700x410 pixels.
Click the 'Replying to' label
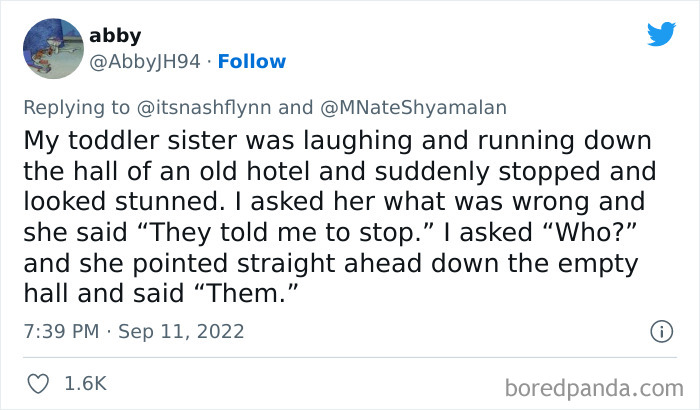78,106
